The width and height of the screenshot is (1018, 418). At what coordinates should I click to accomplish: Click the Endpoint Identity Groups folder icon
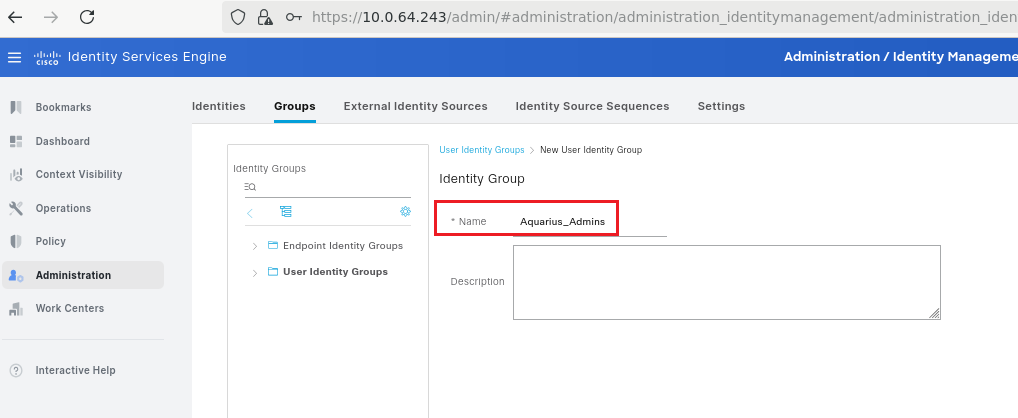[x=273, y=245]
